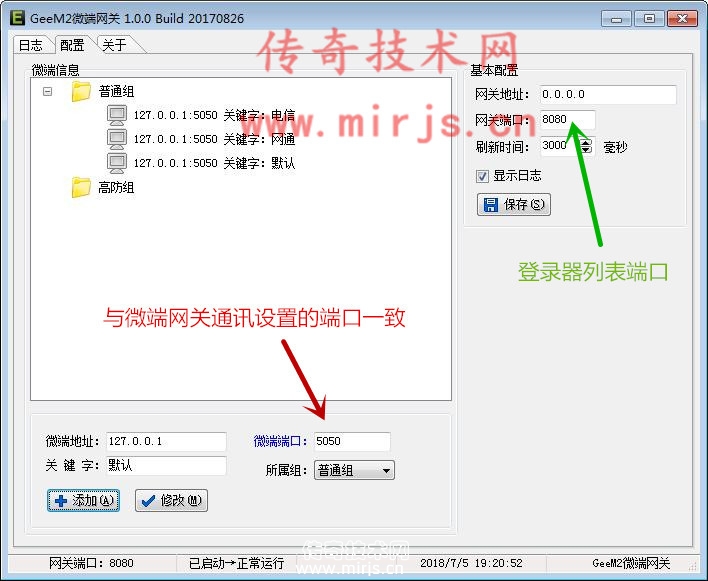
Task: Click the 添加(A) button
Action: [84, 501]
